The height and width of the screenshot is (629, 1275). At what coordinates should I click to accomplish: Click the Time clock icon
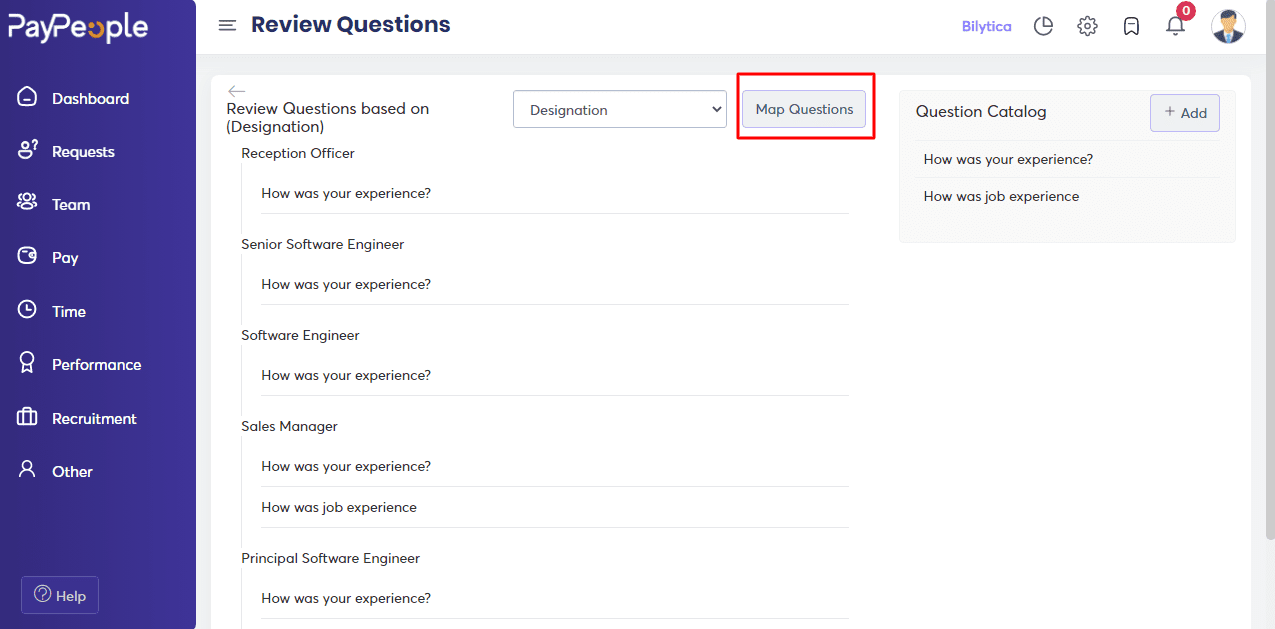(27, 310)
